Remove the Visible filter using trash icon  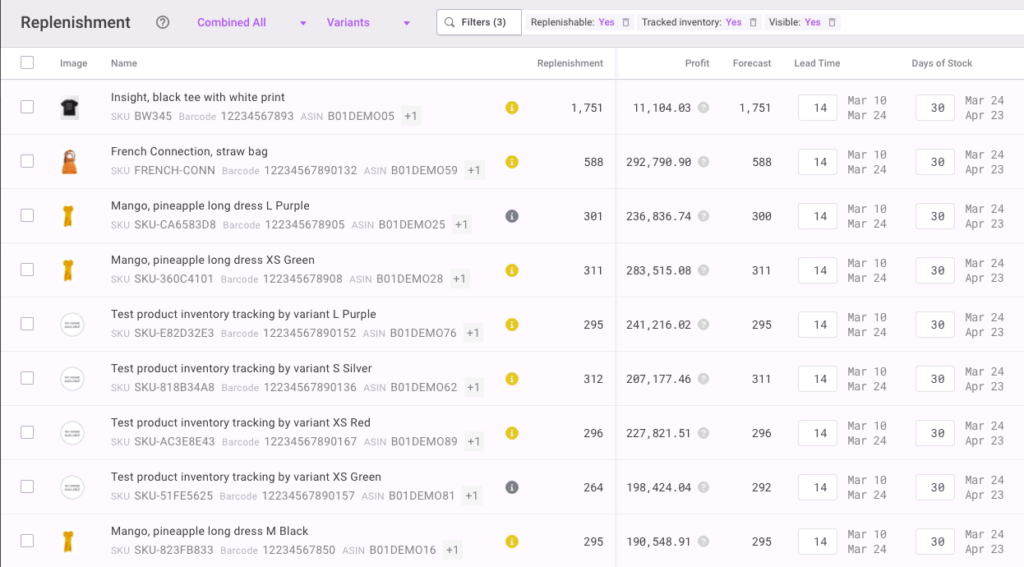tap(832, 22)
